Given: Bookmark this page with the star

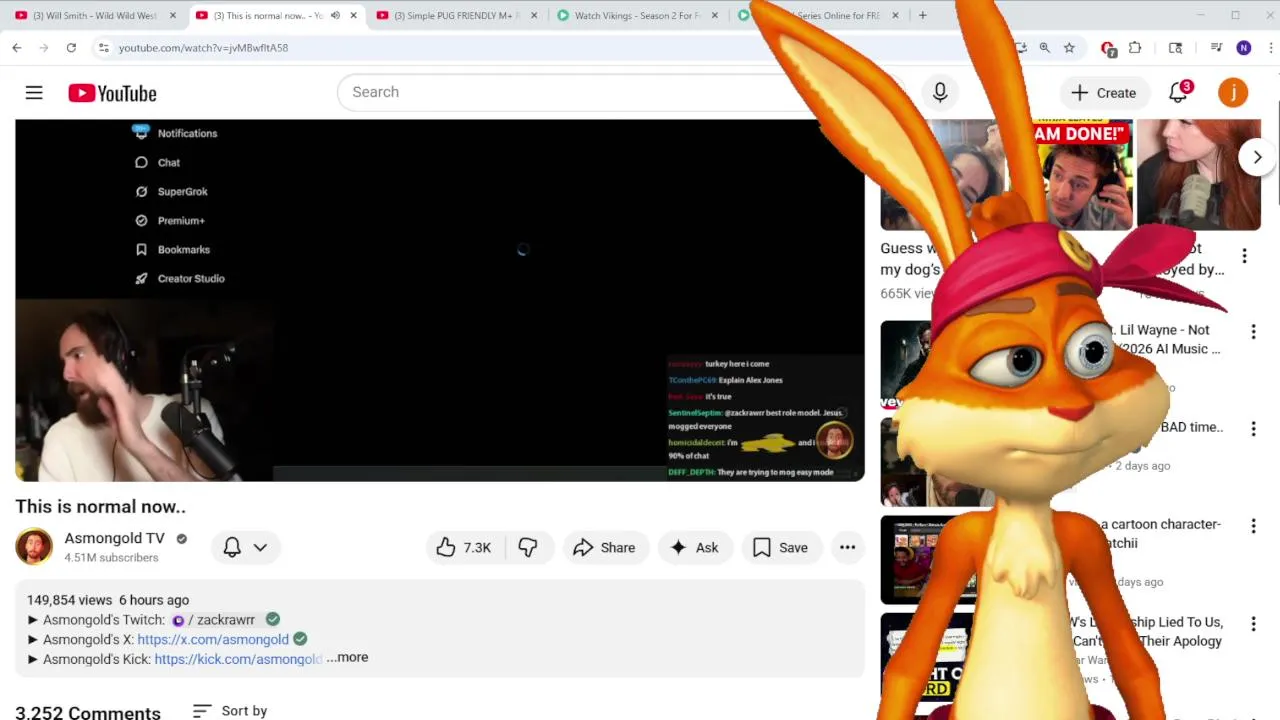Looking at the screenshot, I should (x=1069, y=47).
